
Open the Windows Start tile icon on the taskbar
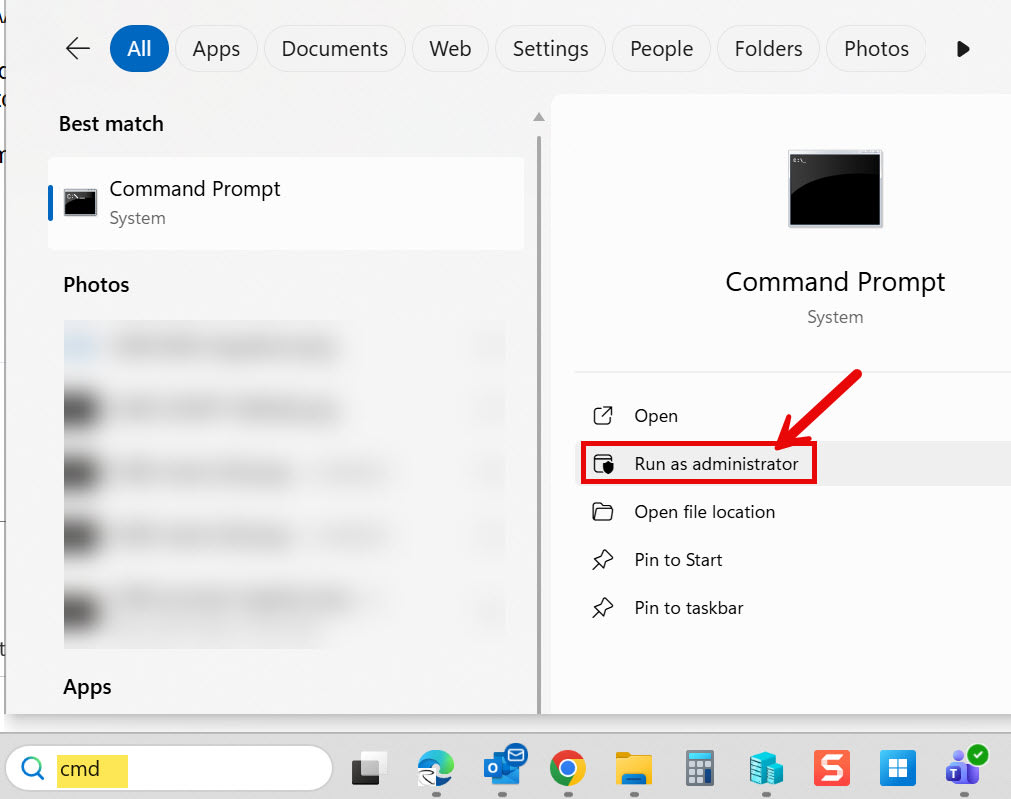click(x=898, y=768)
